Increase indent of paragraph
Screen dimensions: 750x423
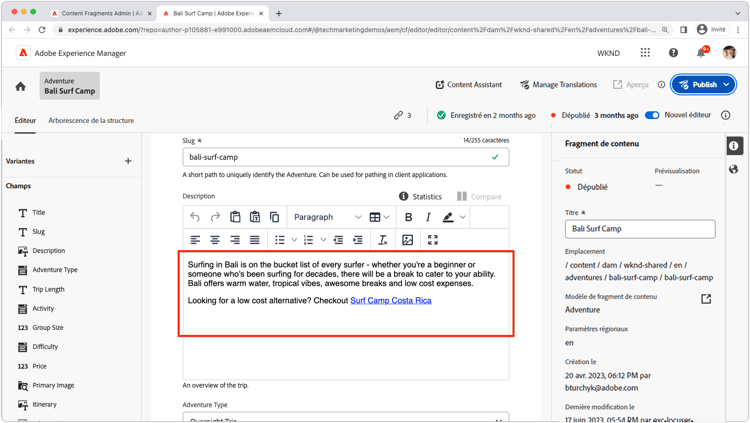pos(358,240)
